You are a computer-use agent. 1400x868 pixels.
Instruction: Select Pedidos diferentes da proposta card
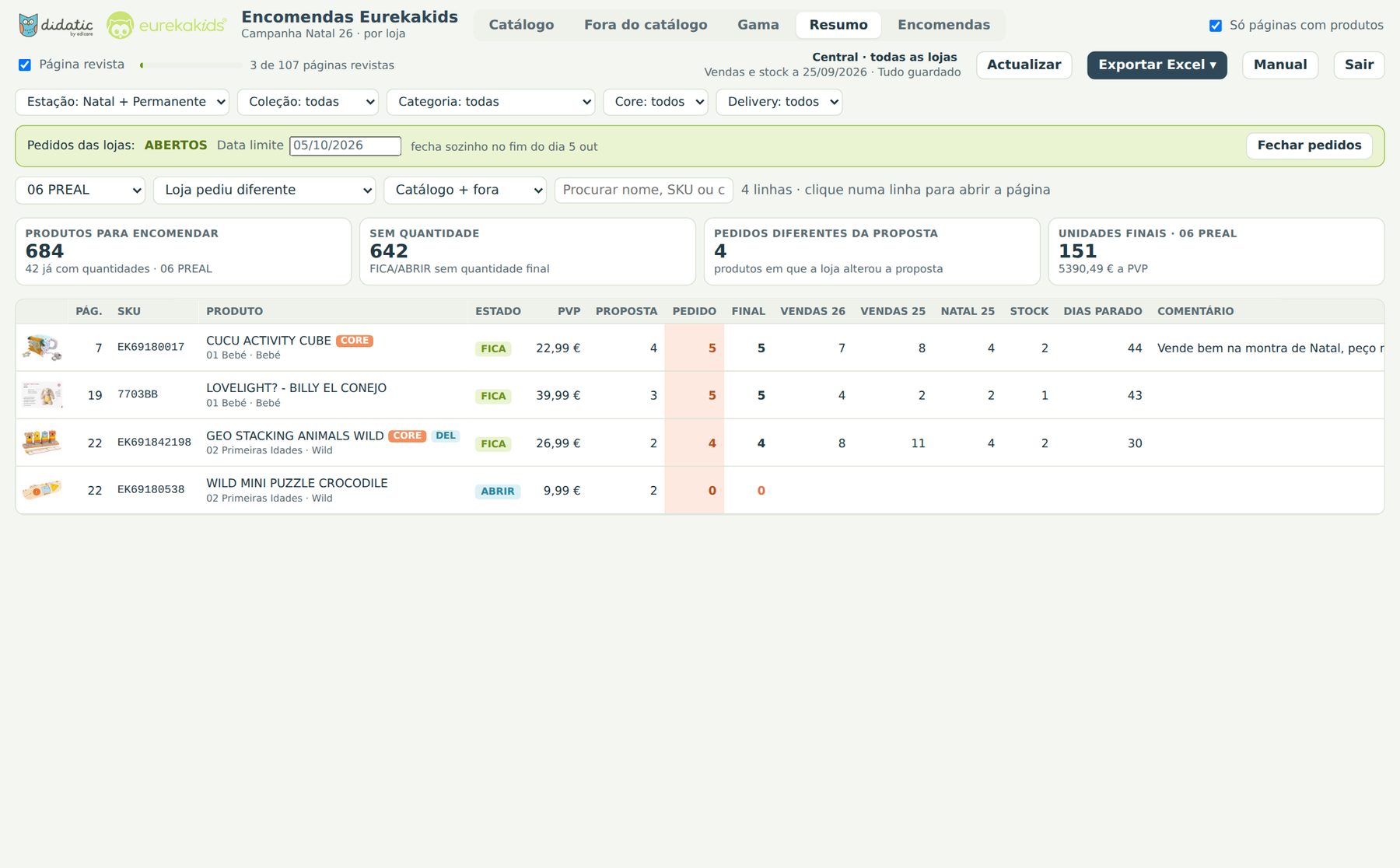click(x=872, y=251)
